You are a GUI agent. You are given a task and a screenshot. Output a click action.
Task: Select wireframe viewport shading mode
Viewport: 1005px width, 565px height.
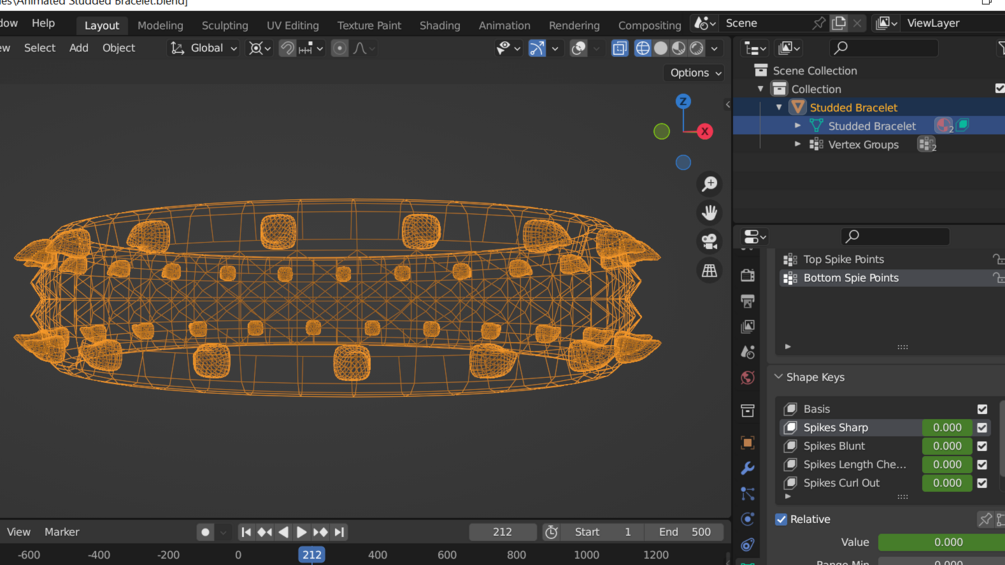click(642, 48)
